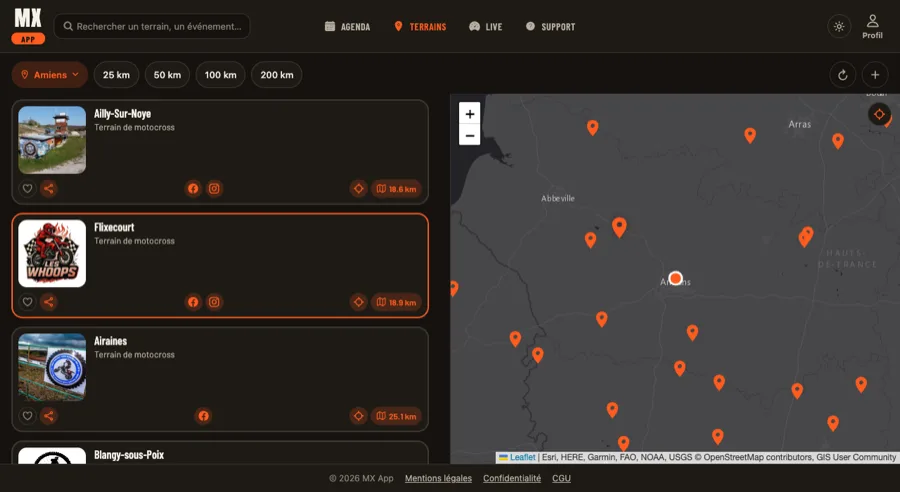Open CGU link
Screen dimensions: 900x492
pos(561,478)
